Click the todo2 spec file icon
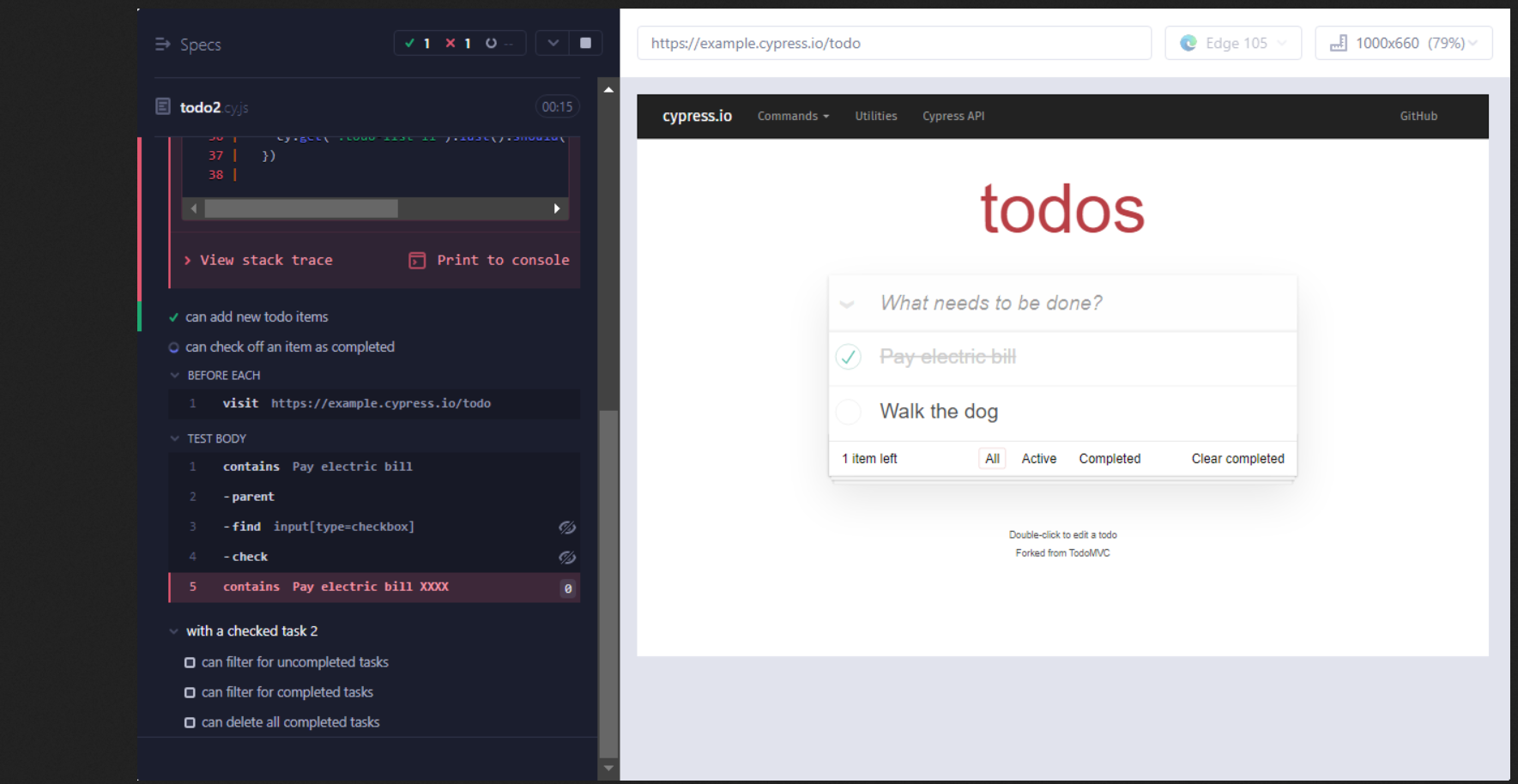 point(163,106)
